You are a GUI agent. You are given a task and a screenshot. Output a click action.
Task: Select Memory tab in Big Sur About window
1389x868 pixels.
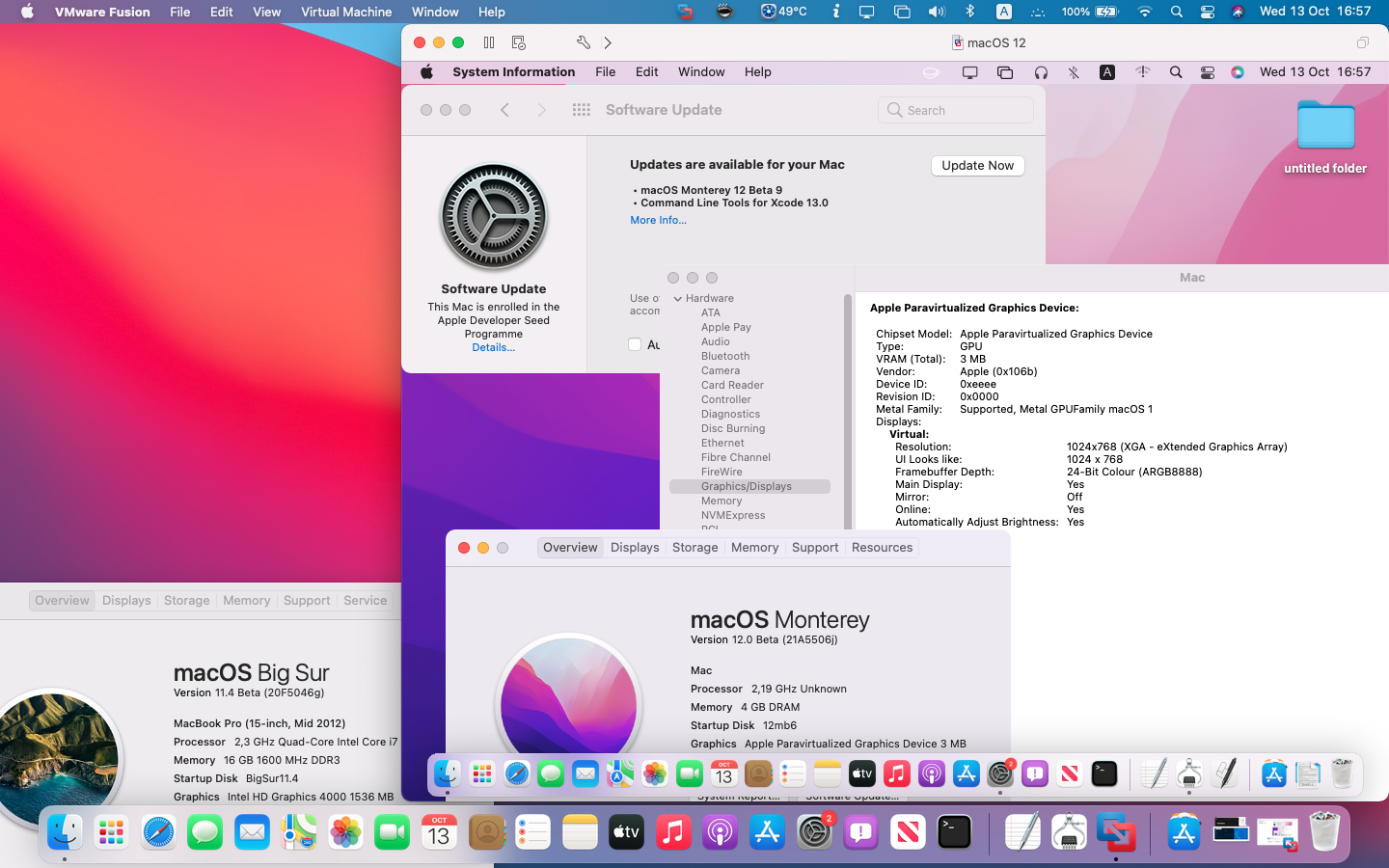247,600
